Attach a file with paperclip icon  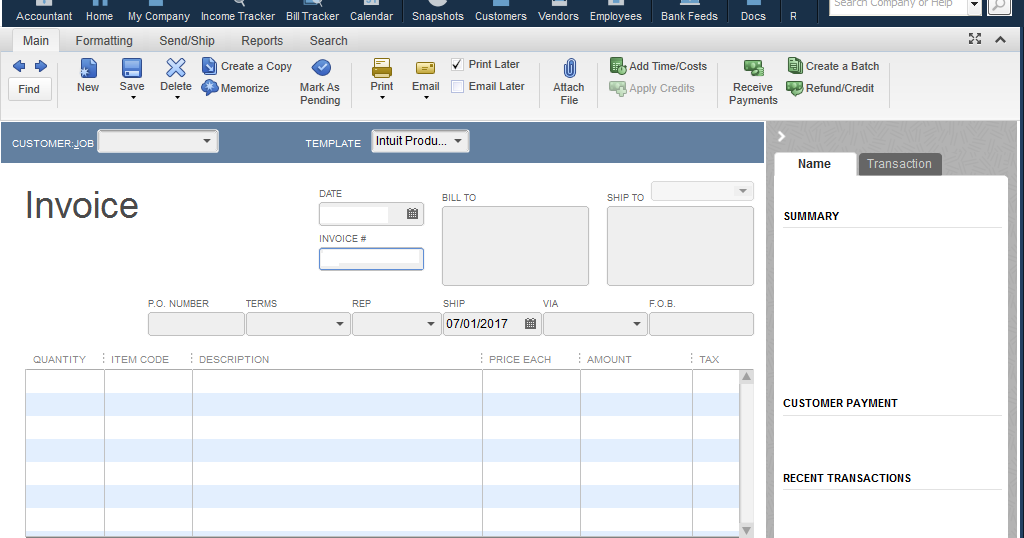[x=569, y=69]
